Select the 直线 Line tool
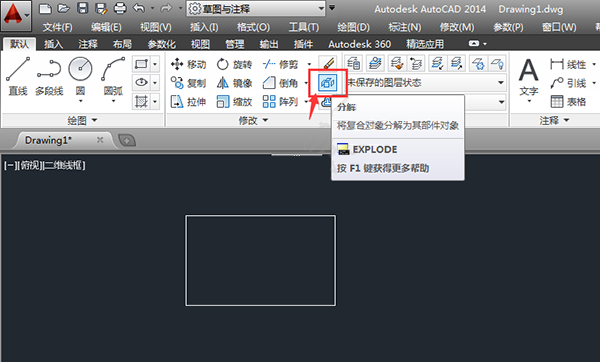The width and height of the screenshot is (600, 362). tap(18, 77)
